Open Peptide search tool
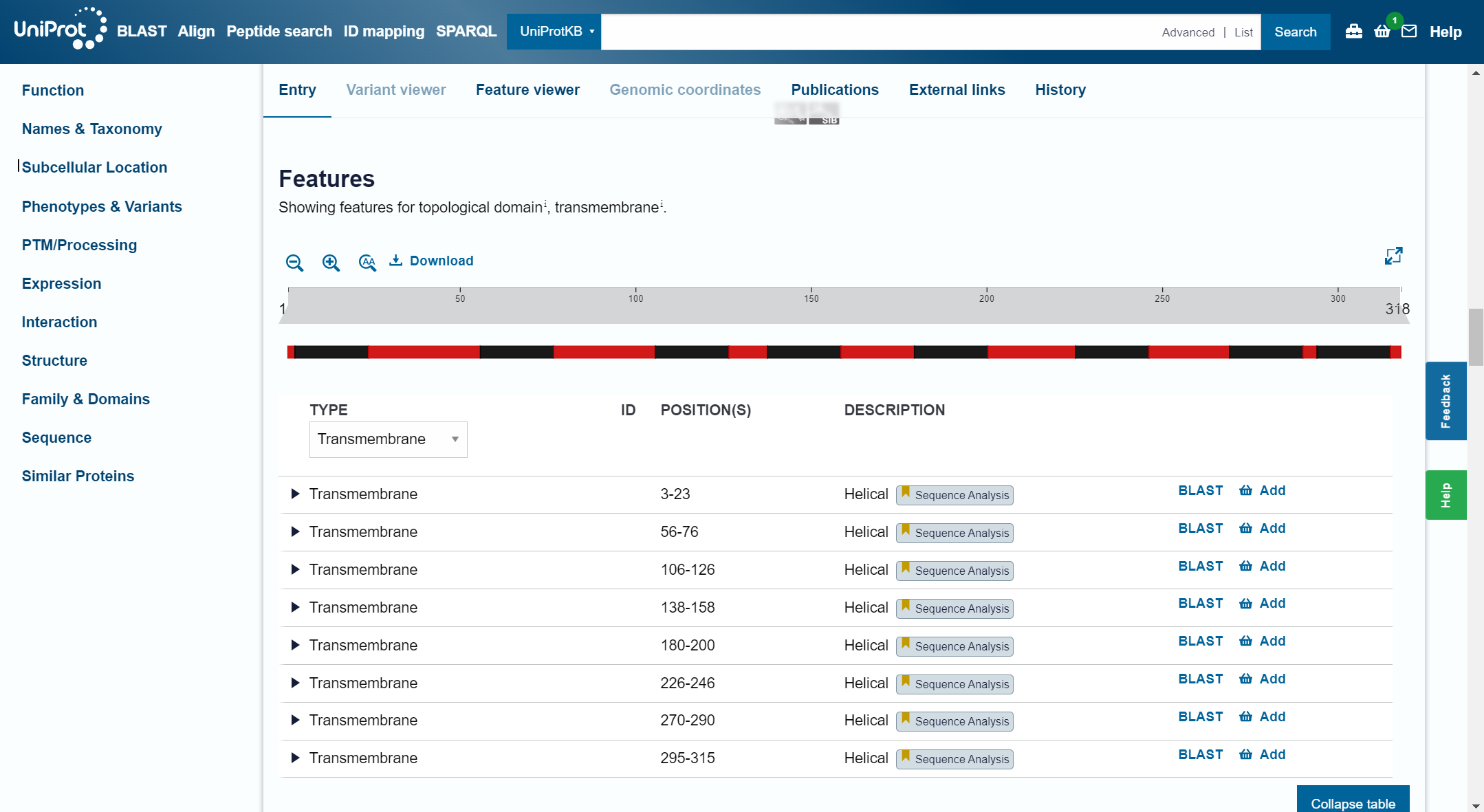The height and width of the screenshot is (812, 1484). tap(279, 32)
